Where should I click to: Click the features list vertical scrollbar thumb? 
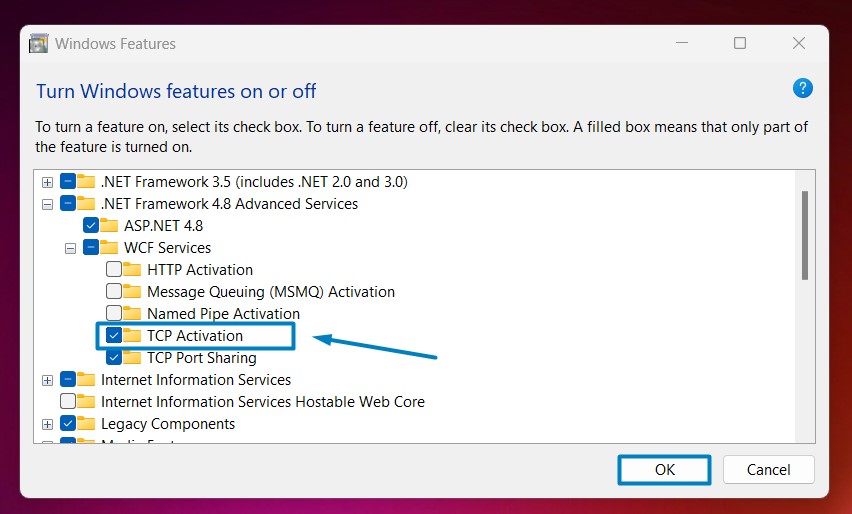[805, 235]
